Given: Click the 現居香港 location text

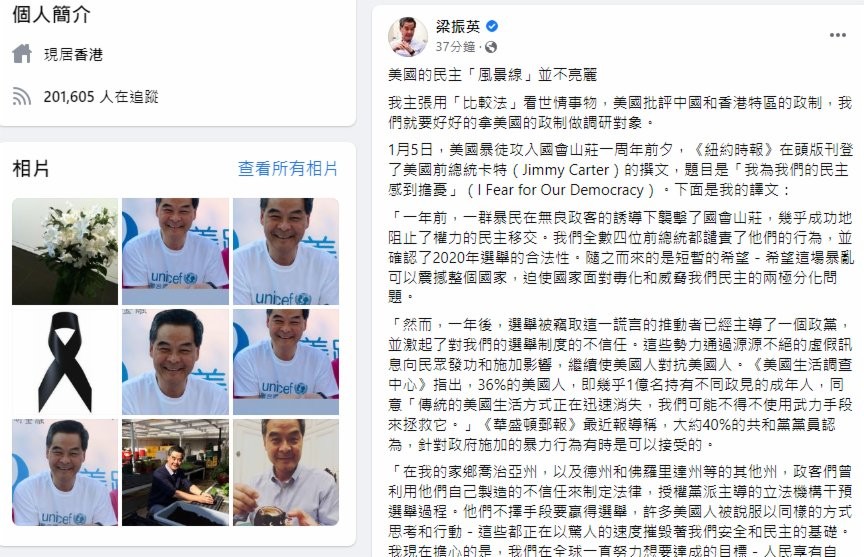Looking at the screenshot, I should [x=73, y=55].
